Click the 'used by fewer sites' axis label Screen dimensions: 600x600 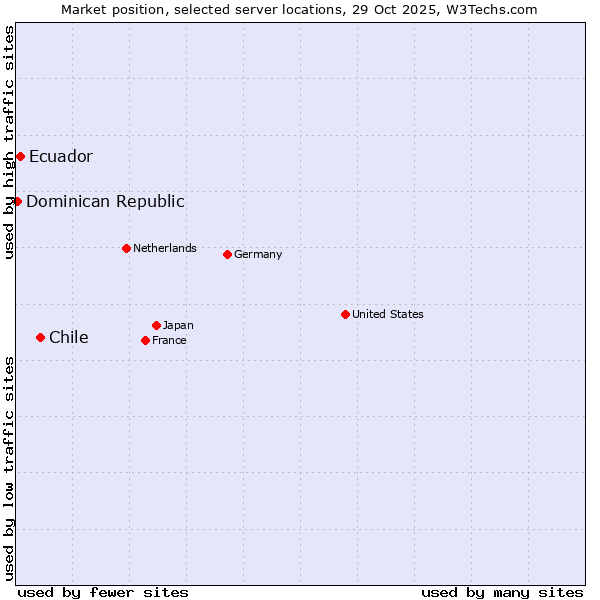[x=103, y=592]
